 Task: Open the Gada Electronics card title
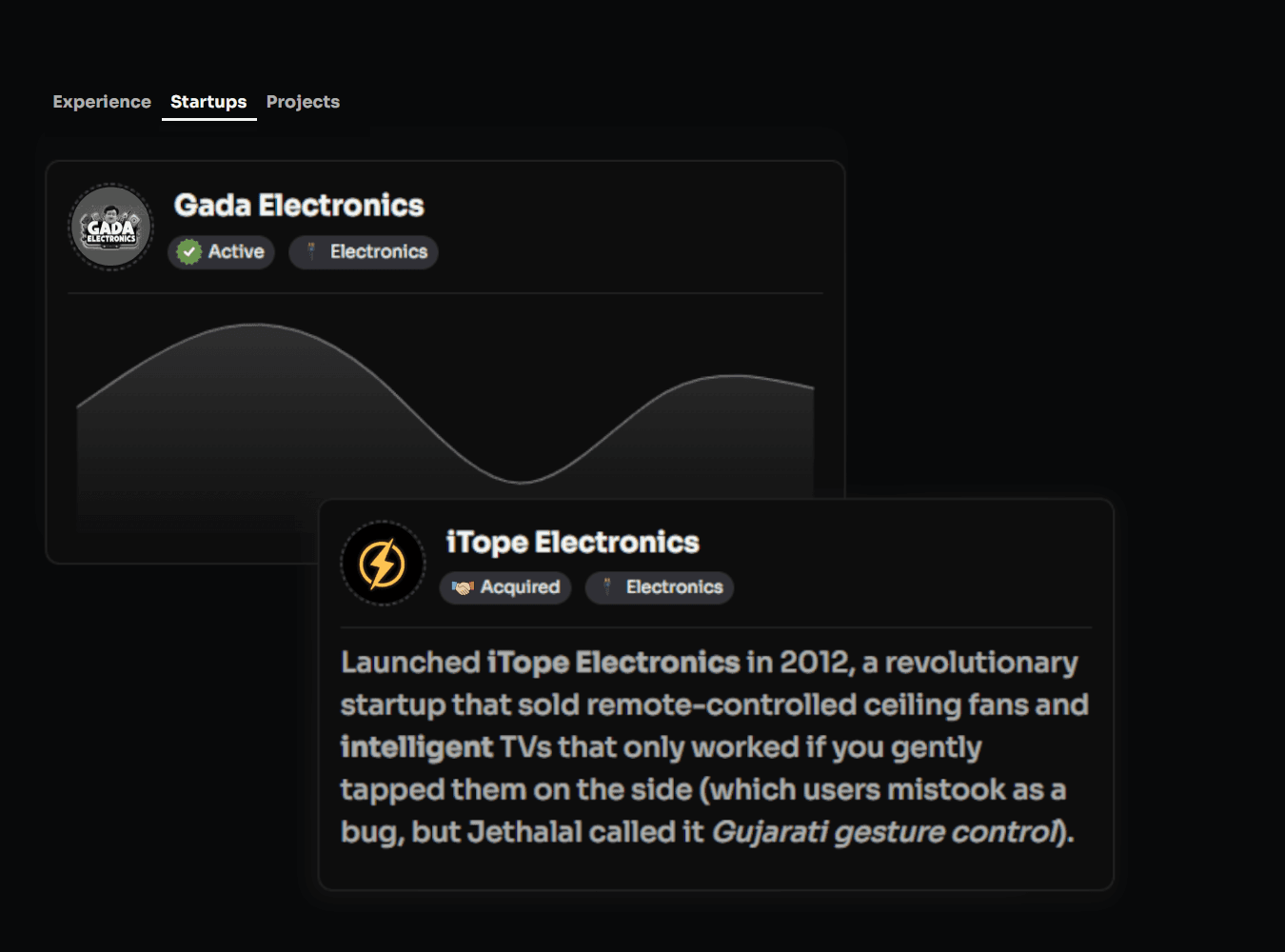click(299, 206)
